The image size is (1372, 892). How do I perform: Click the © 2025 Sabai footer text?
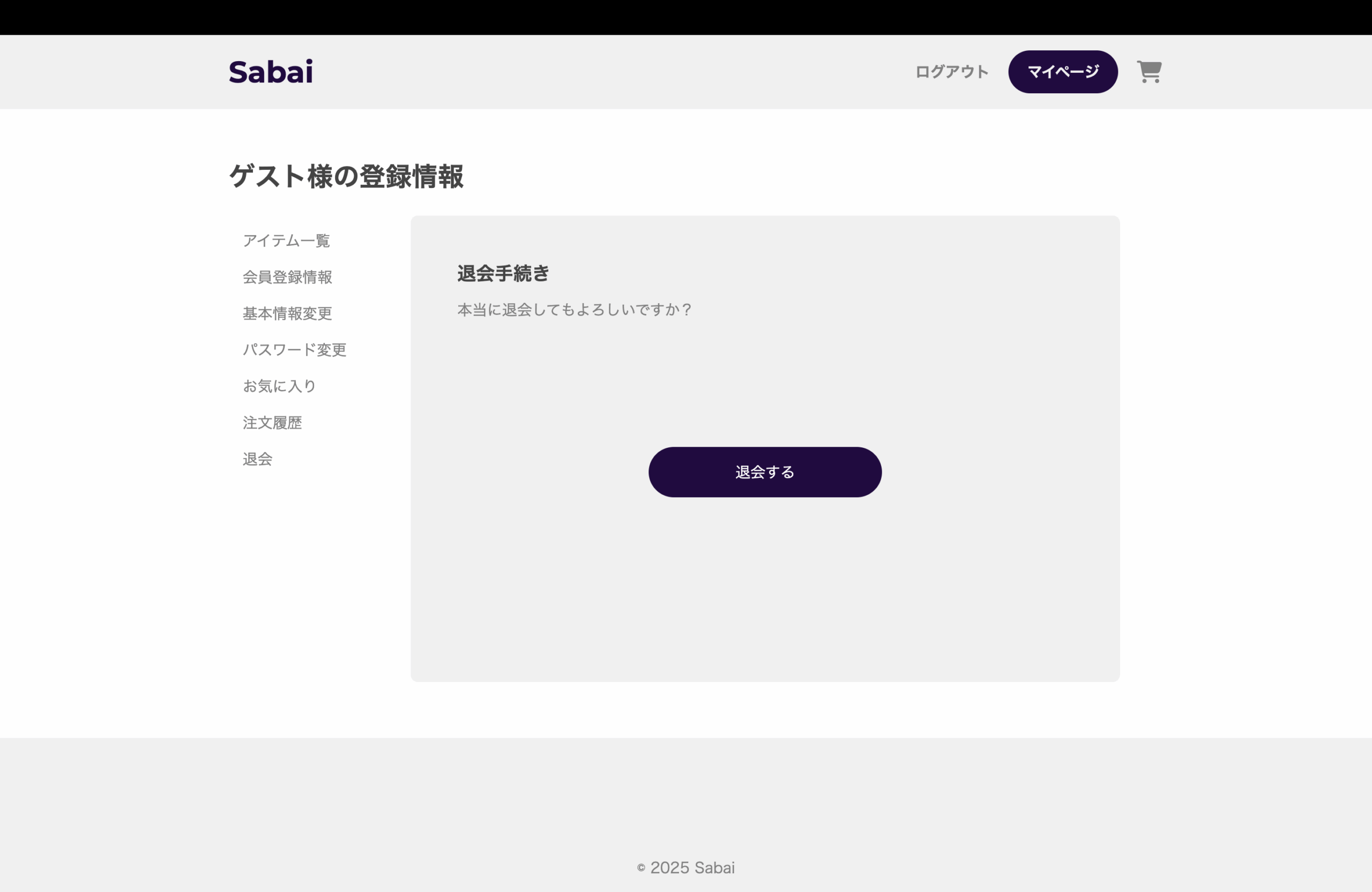685,868
